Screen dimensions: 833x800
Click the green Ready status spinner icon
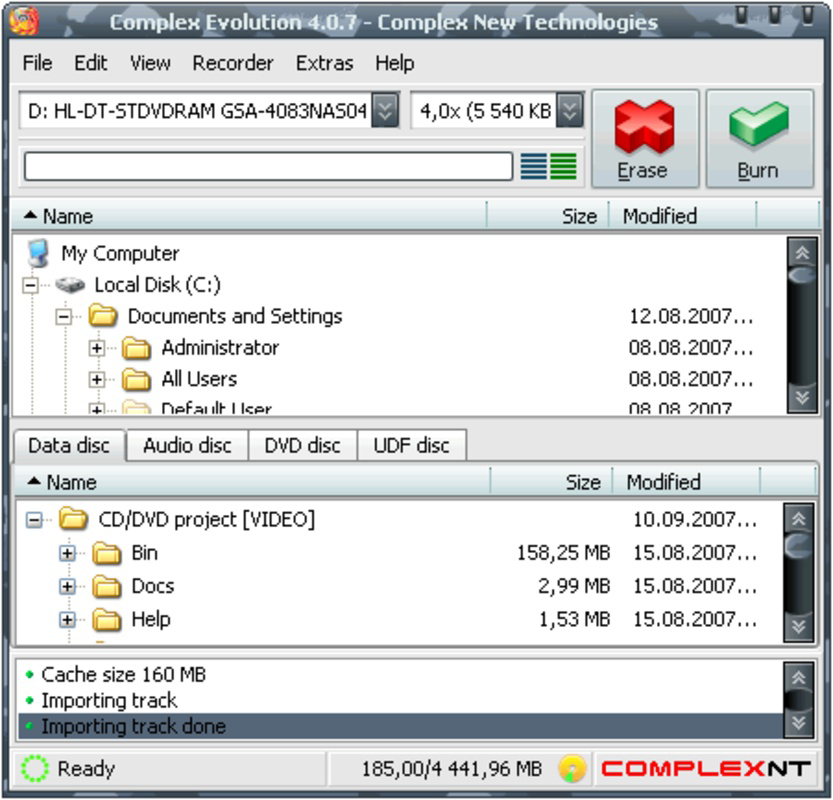(x=35, y=769)
